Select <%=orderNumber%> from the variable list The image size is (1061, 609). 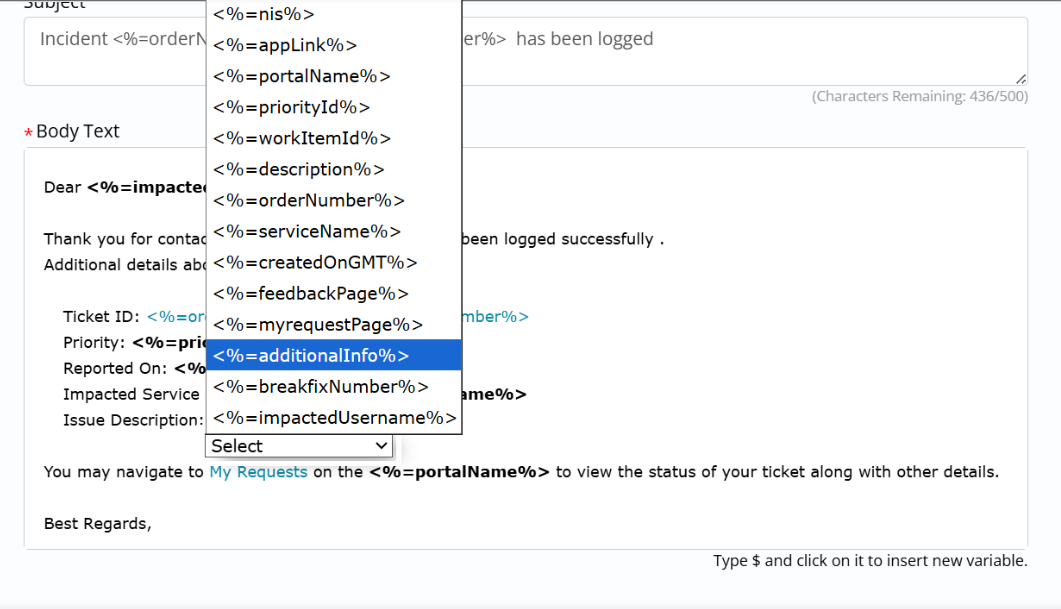pyautogui.click(x=309, y=200)
